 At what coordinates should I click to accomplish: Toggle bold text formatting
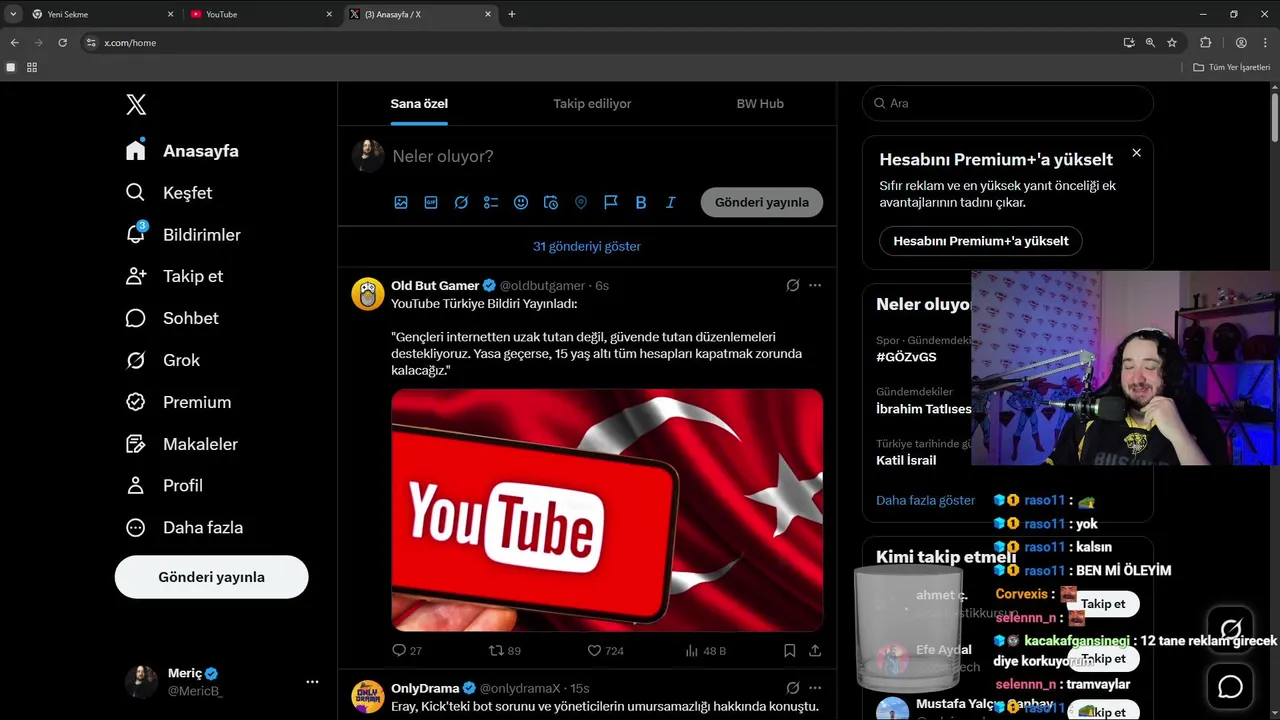point(641,202)
